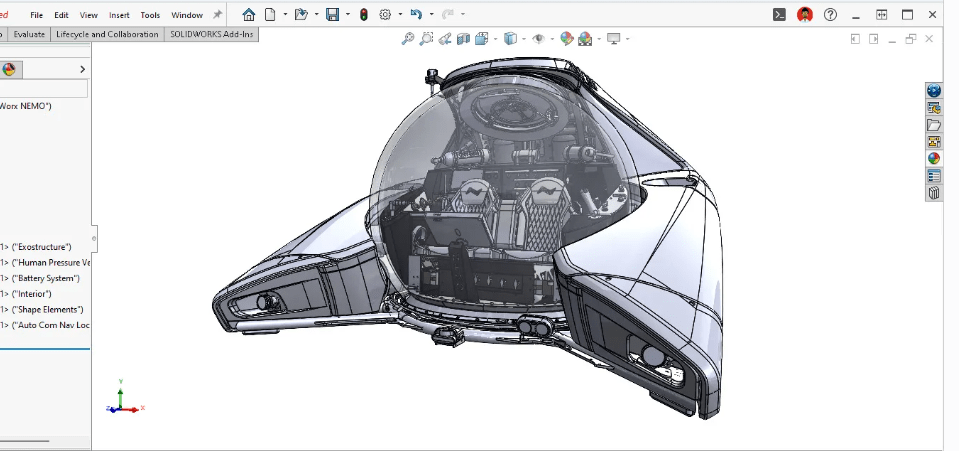Image resolution: width=959 pixels, height=451 pixels.
Task: Switch to Lifecycle and Collaboration tab
Action: (x=107, y=34)
